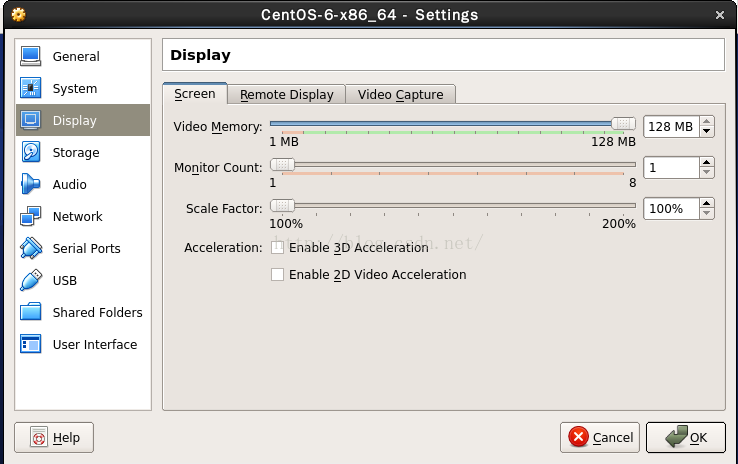
Task: Select the Network label in the sidebar
Action: 78,216
